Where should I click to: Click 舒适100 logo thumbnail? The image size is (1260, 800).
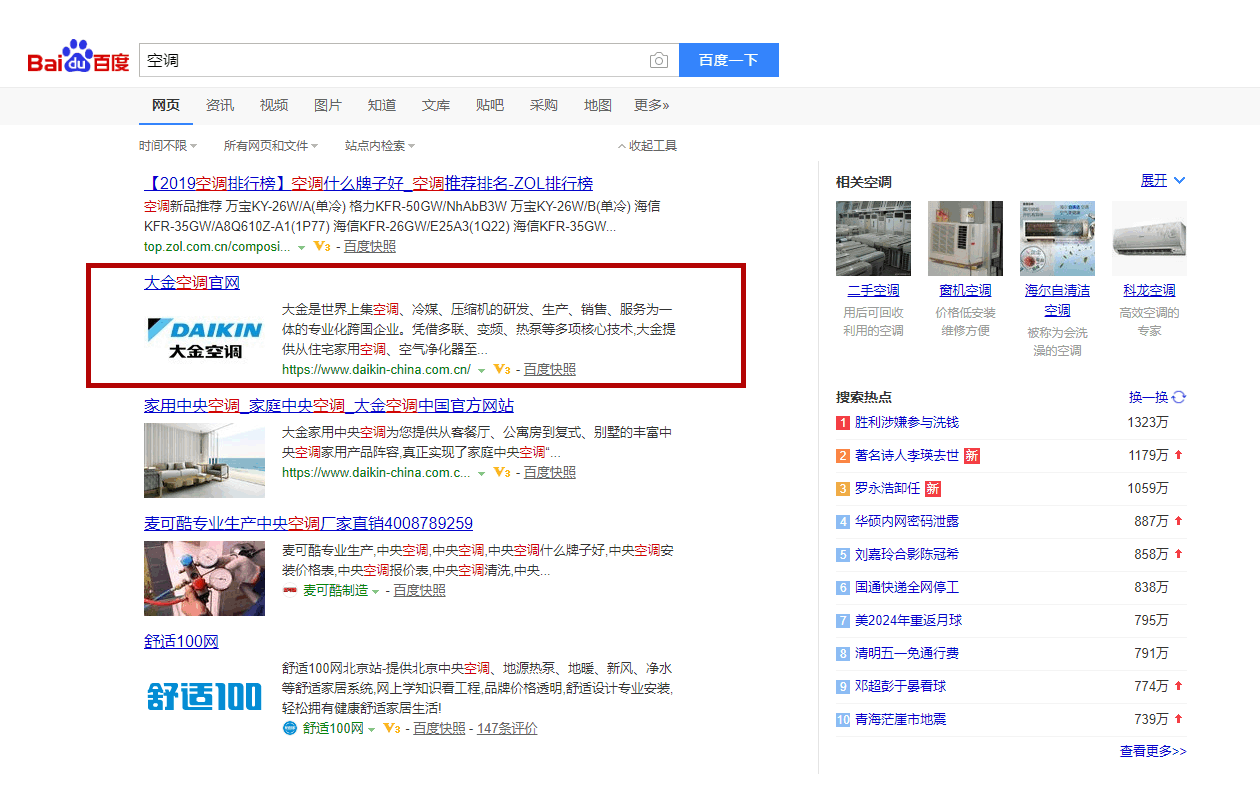[x=205, y=696]
